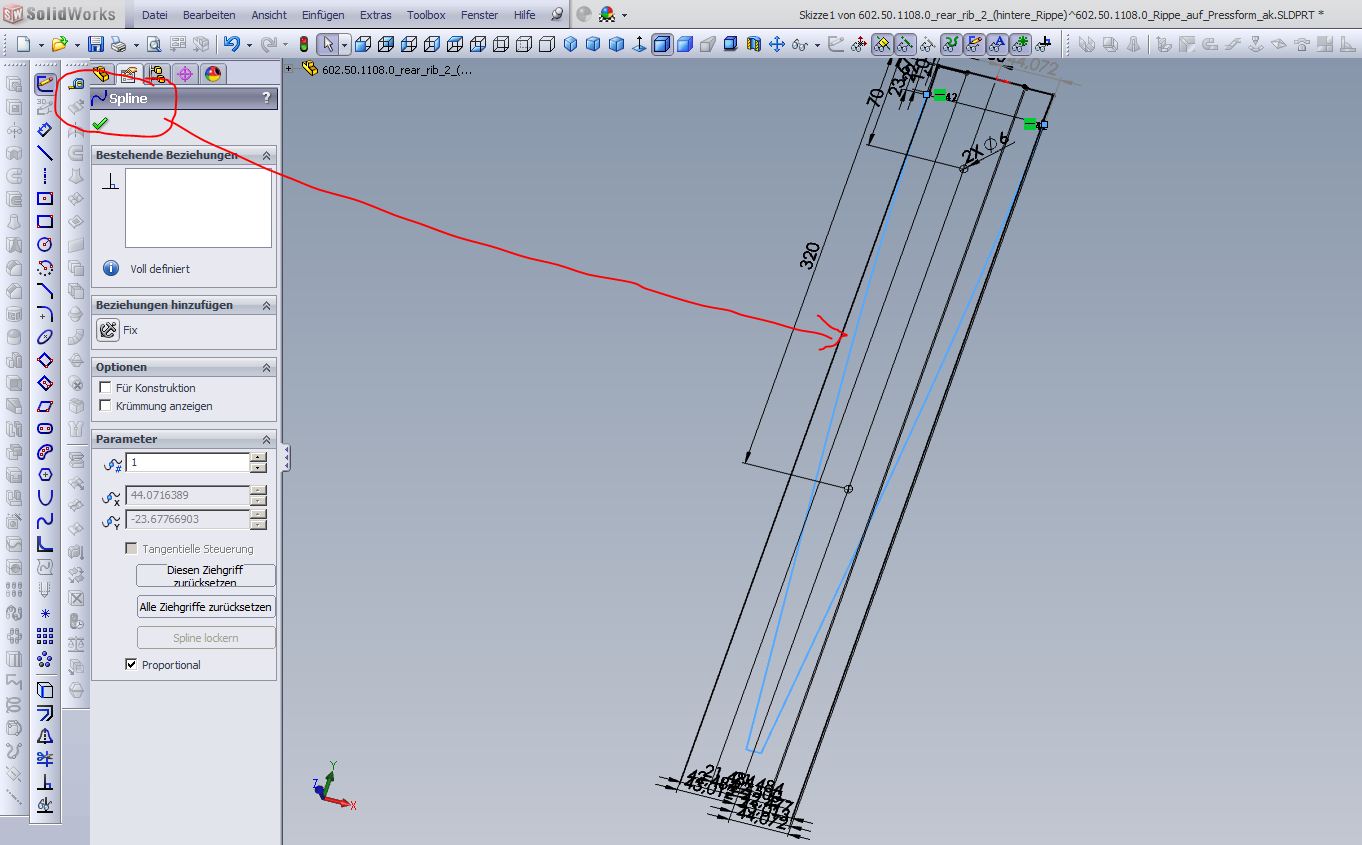This screenshot has width=1362, height=845.
Task: Click the green checkmark to confirm Spline
Action: click(x=100, y=124)
